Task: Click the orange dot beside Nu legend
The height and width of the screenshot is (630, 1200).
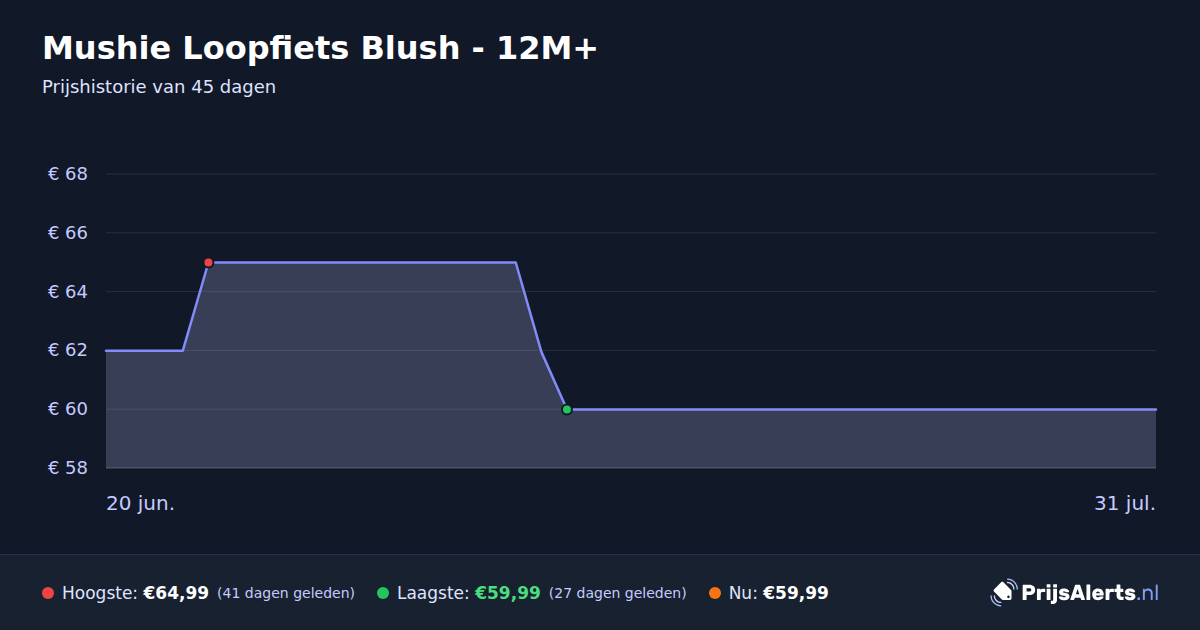Action: click(x=715, y=593)
